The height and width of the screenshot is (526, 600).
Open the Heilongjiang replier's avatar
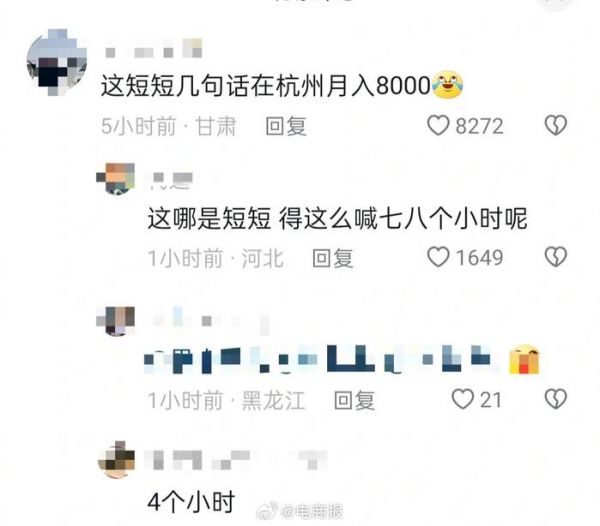click(116, 321)
